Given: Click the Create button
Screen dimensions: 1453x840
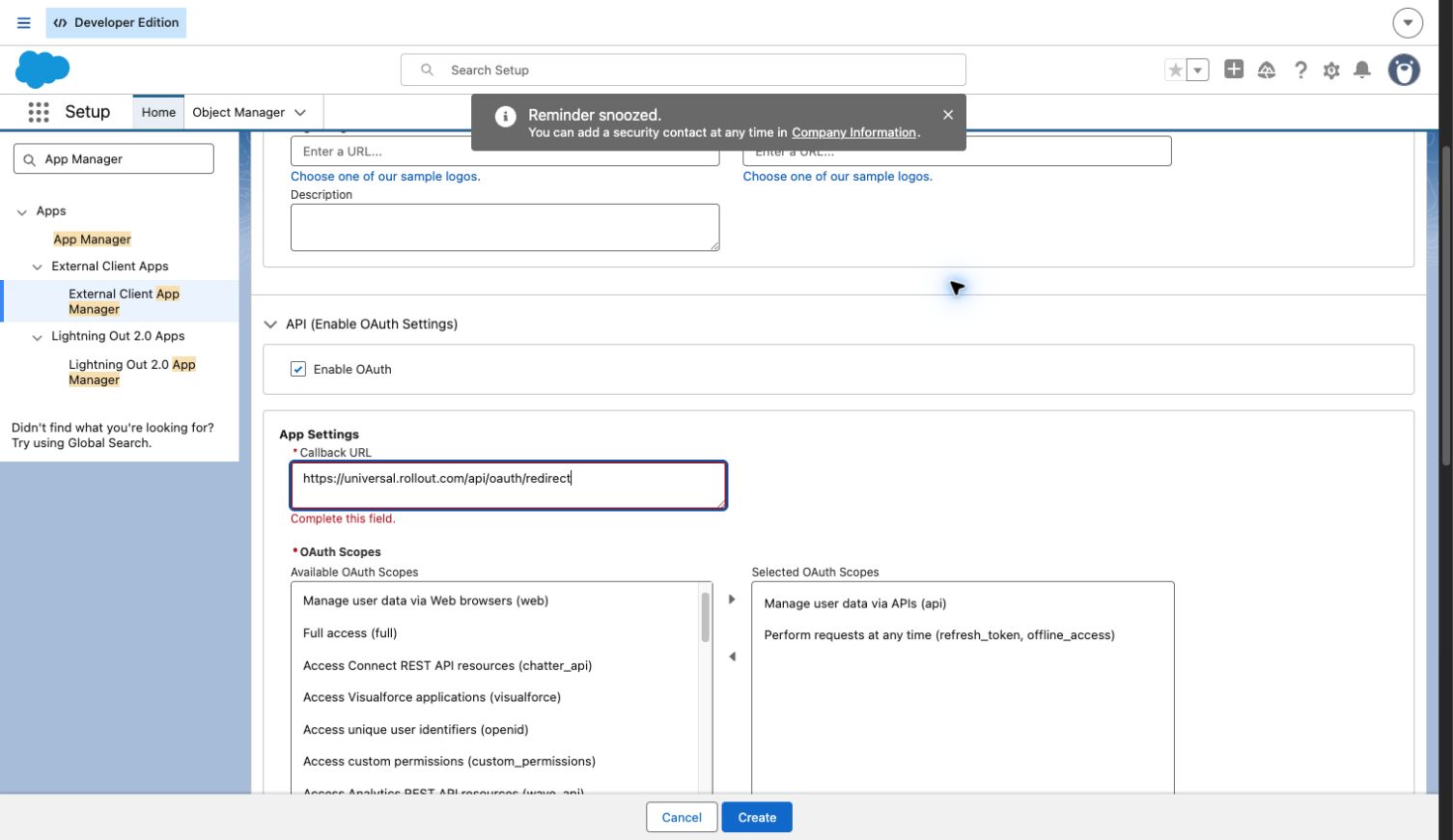Looking at the screenshot, I should pos(757,818).
